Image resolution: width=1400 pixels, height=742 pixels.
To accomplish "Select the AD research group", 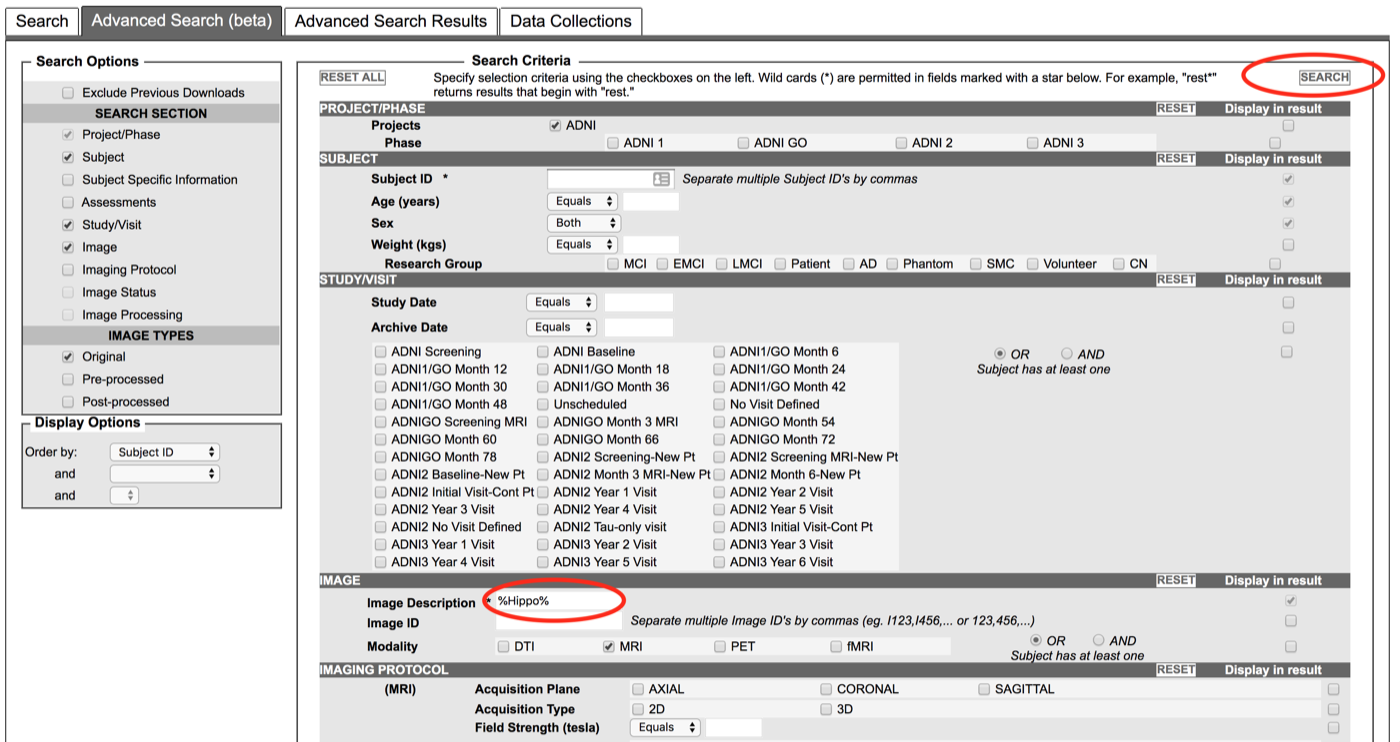I will pyautogui.click(x=848, y=264).
